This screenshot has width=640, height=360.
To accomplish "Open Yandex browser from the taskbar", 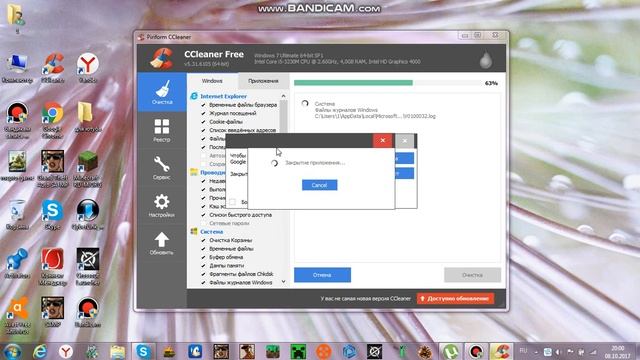I will (65, 351).
